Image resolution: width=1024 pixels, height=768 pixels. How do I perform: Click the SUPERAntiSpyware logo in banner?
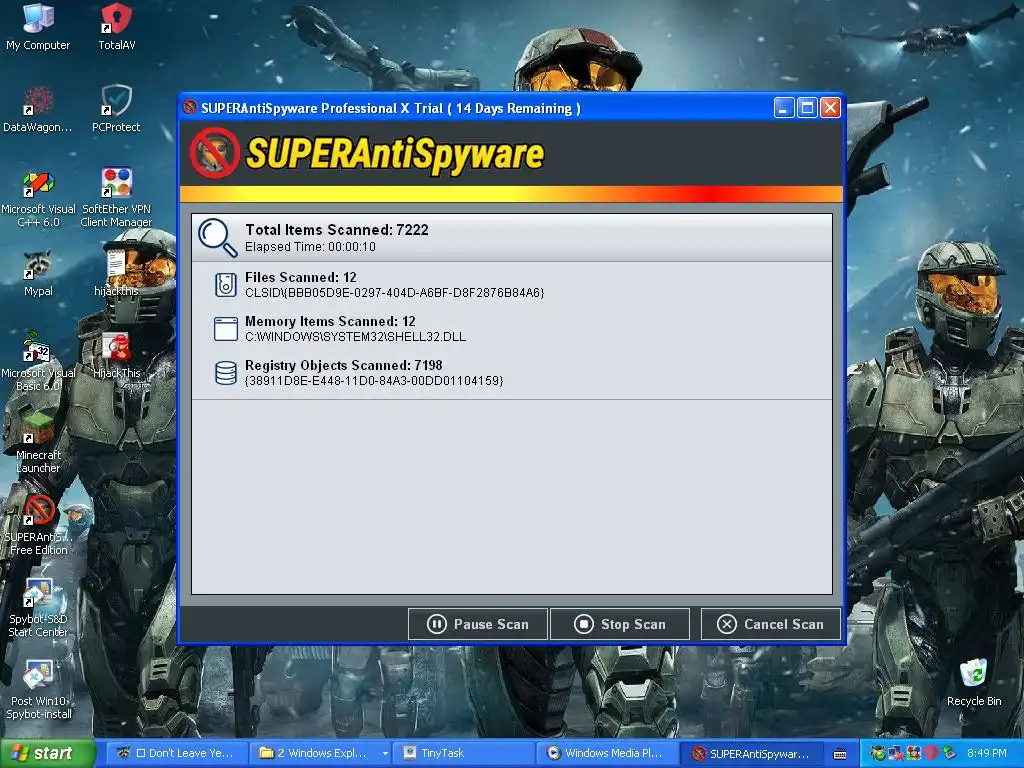[x=367, y=153]
